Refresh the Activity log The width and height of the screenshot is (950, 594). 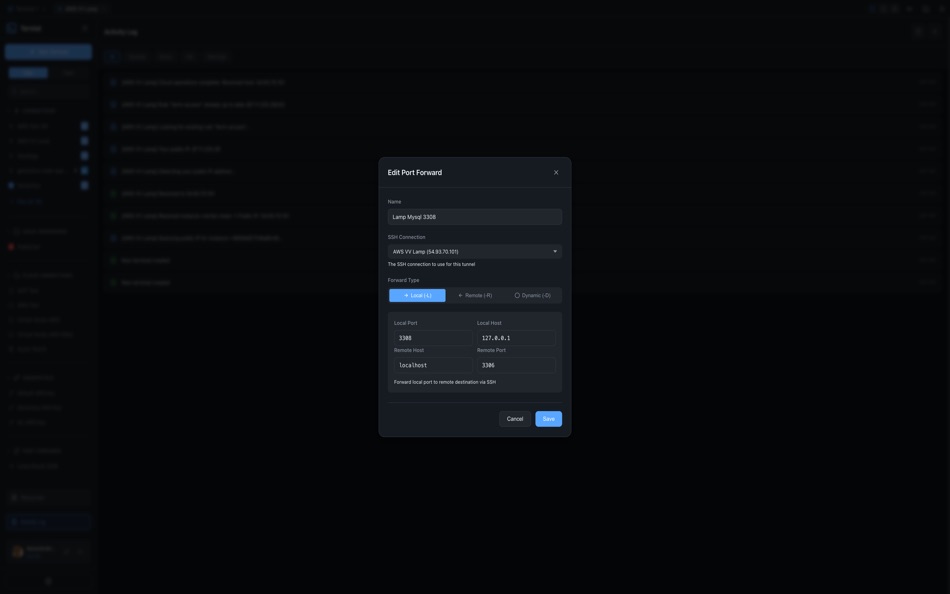pyautogui.click(x=931, y=29)
